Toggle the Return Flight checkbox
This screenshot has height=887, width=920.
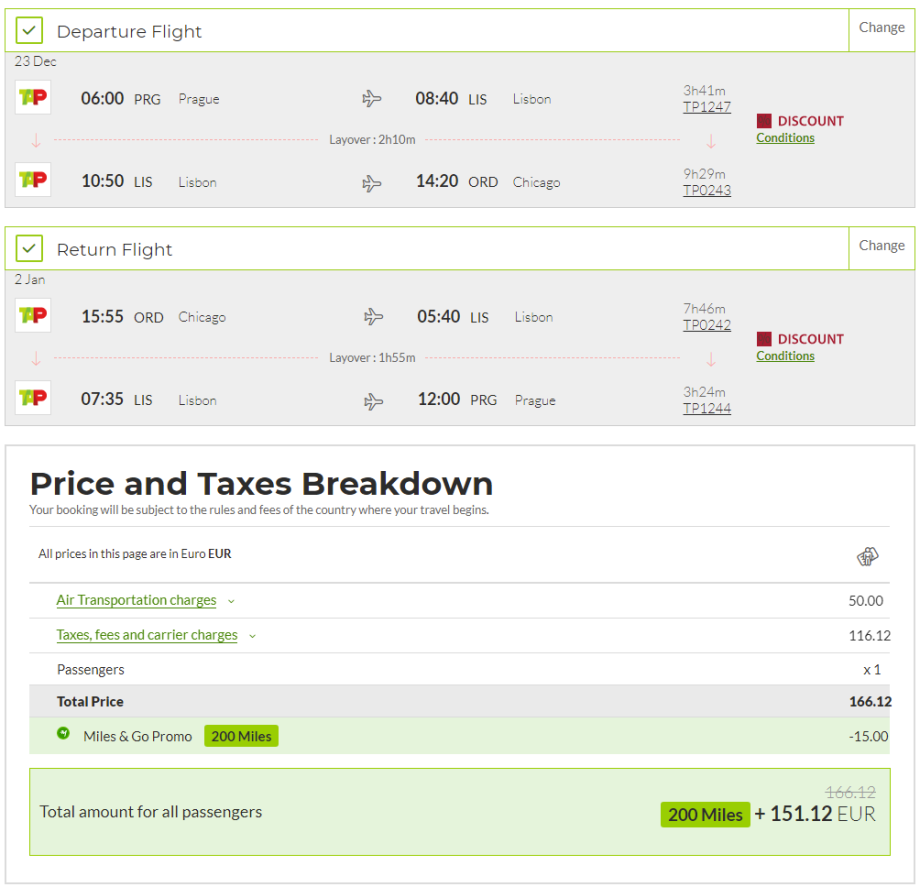(x=30, y=248)
